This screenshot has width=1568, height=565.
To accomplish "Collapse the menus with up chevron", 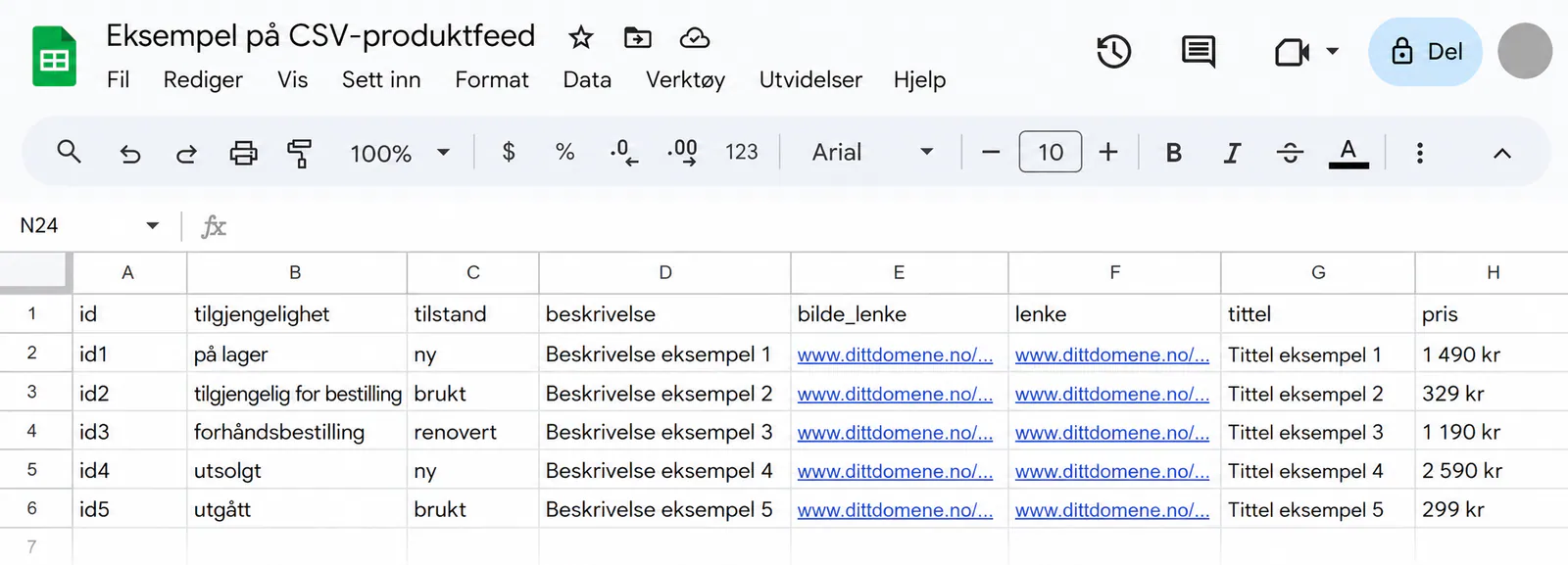I will pos(1501,153).
